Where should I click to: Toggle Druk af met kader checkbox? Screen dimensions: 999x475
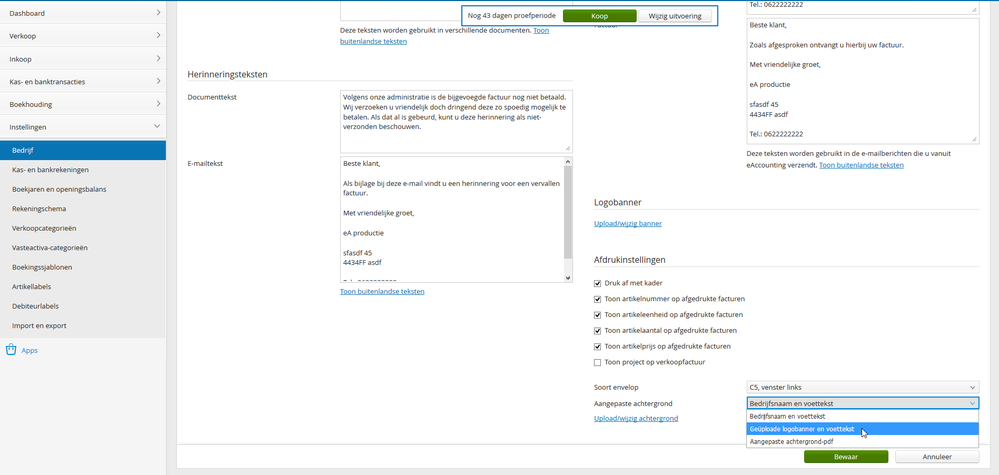[598, 283]
